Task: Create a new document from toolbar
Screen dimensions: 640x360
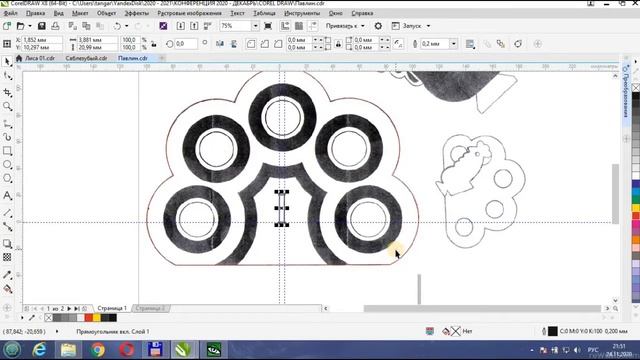Action: pyautogui.click(x=7, y=26)
